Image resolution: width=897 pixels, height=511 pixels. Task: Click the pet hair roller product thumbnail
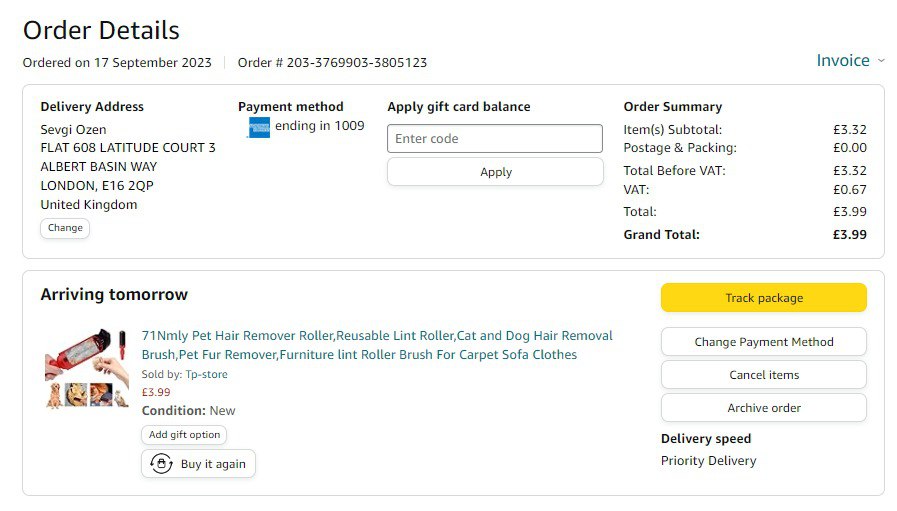(x=86, y=368)
